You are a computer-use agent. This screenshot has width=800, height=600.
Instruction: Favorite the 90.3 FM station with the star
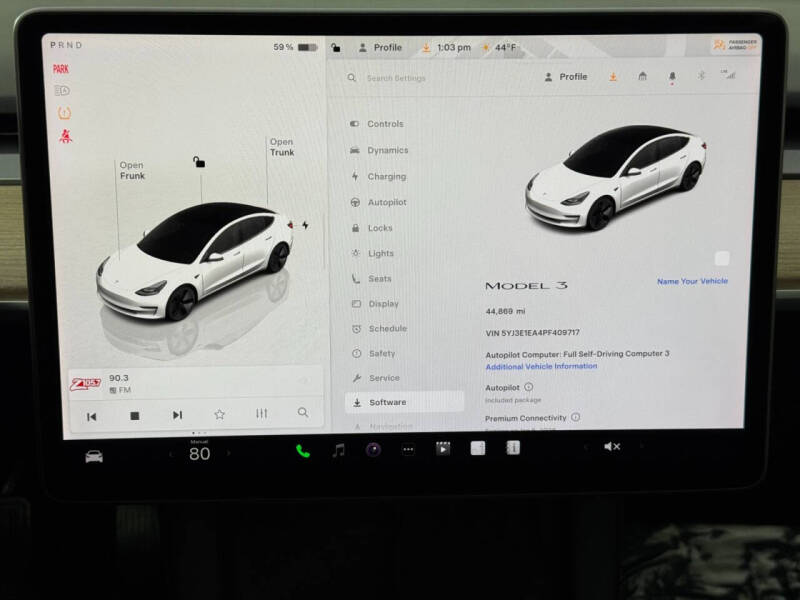pyautogui.click(x=219, y=412)
